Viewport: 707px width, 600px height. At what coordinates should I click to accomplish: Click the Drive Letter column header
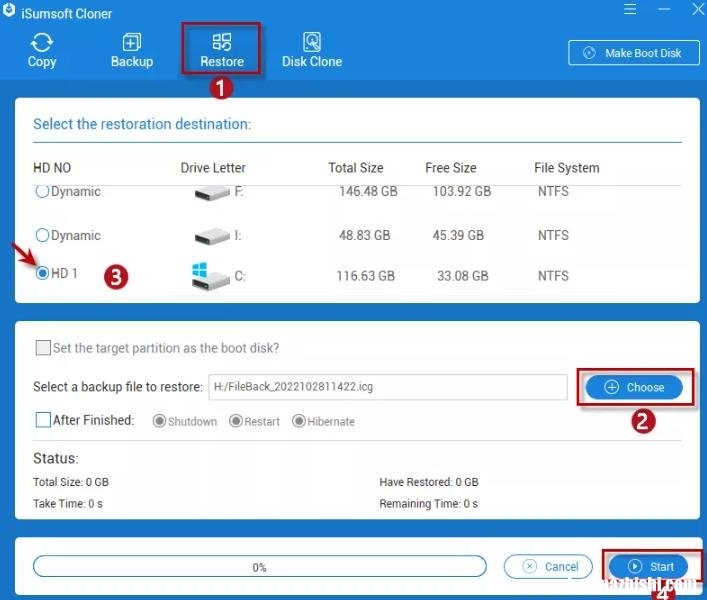pyautogui.click(x=213, y=168)
